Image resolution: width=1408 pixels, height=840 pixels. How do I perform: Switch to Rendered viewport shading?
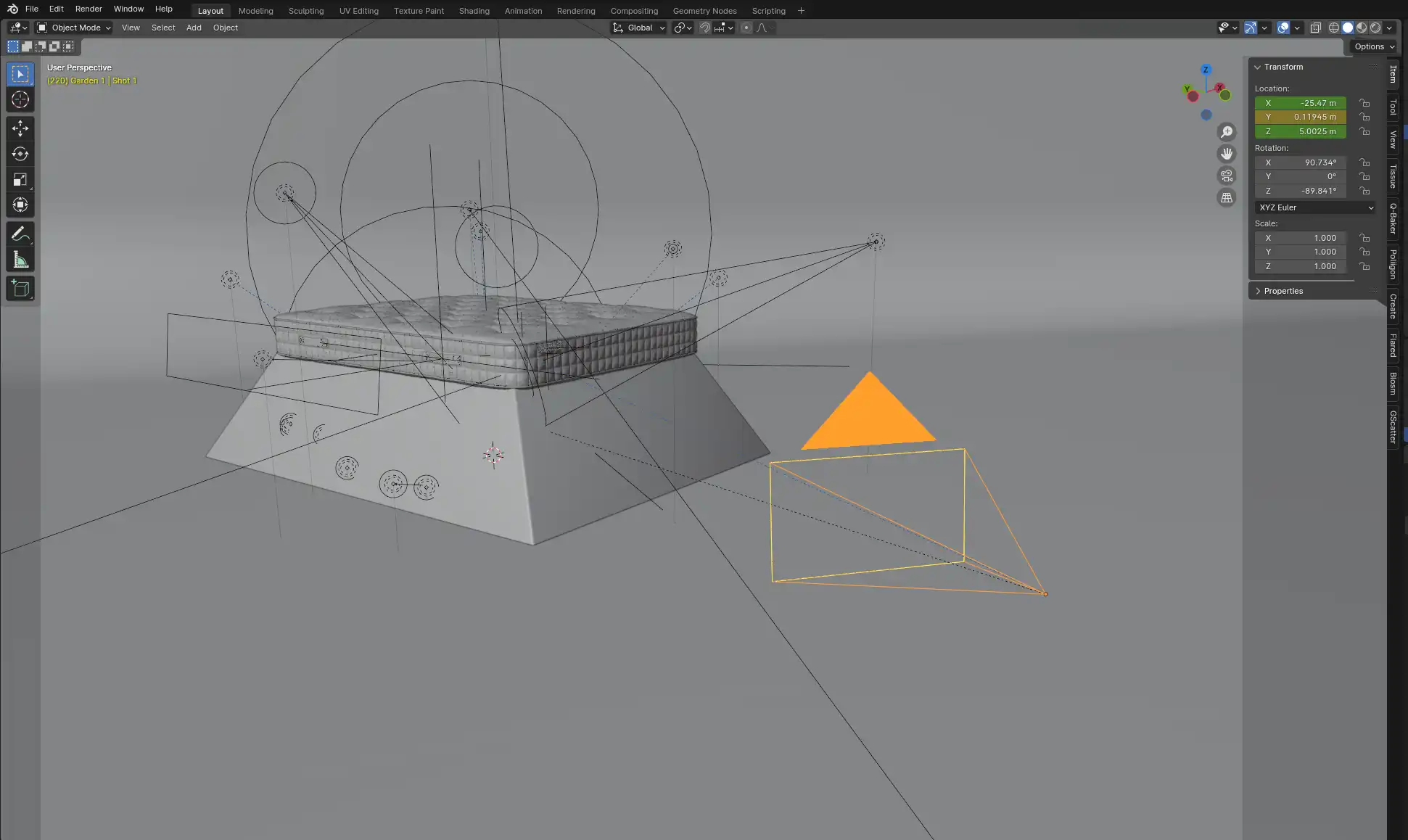coord(1375,28)
